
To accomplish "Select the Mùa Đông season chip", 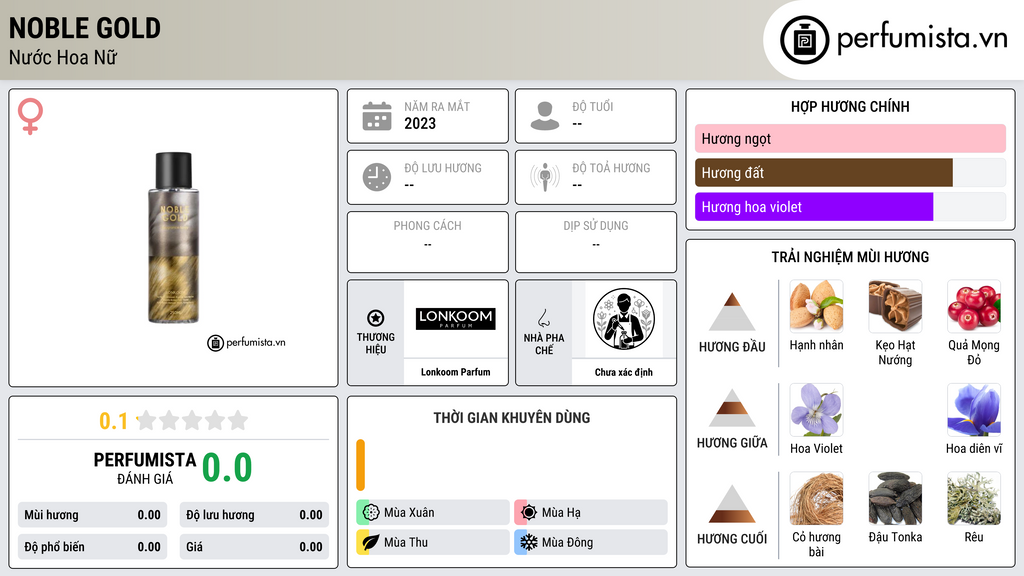I will tap(591, 542).
